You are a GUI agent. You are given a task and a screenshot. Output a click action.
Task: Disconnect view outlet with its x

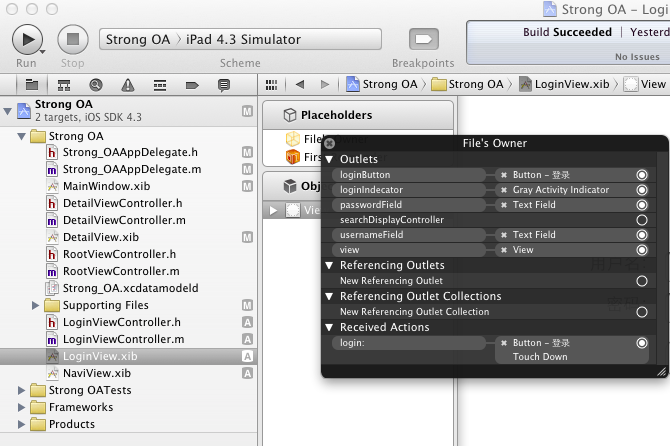[504, 250]
